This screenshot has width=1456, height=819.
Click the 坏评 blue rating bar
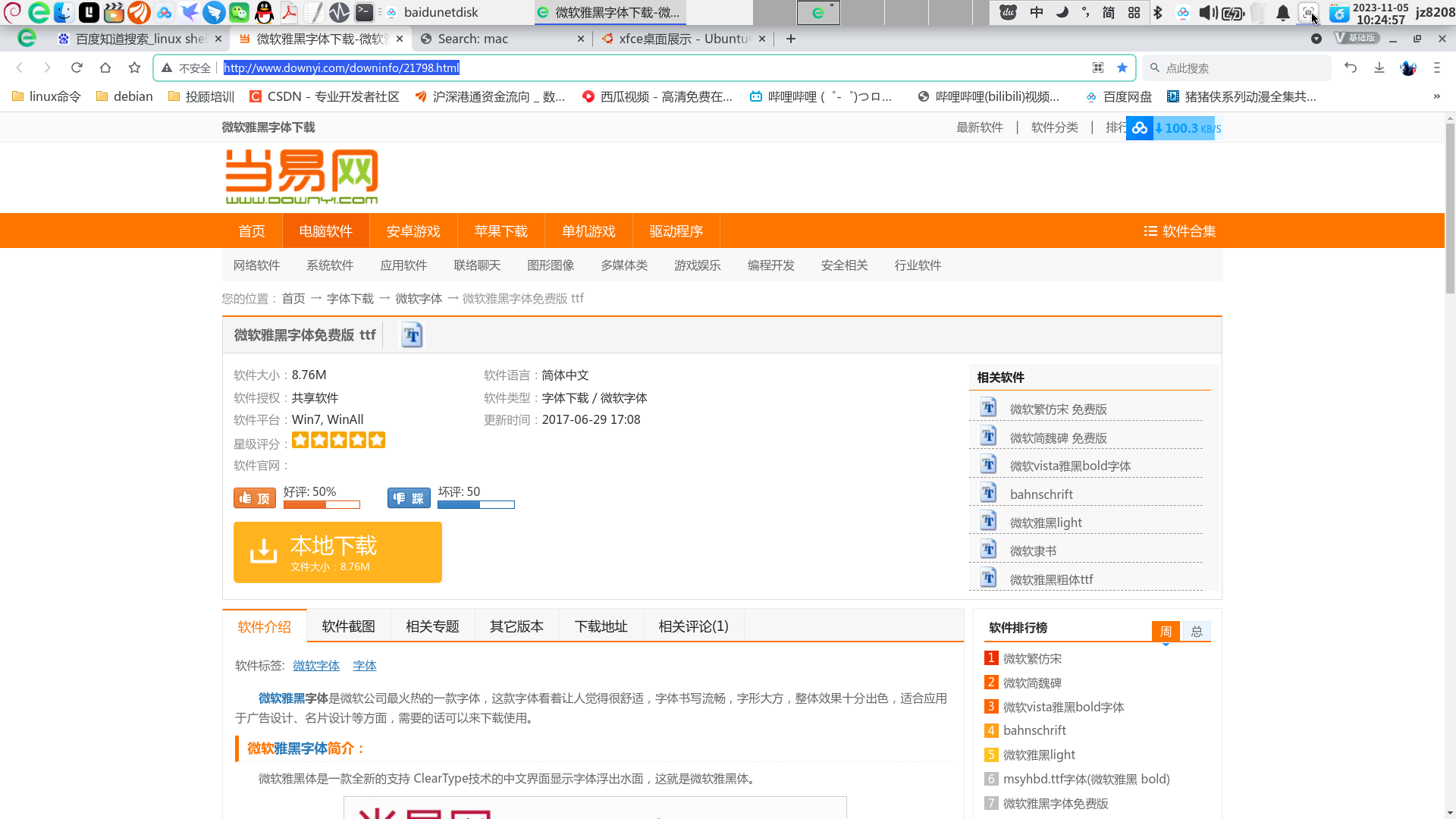pos(476,504)
